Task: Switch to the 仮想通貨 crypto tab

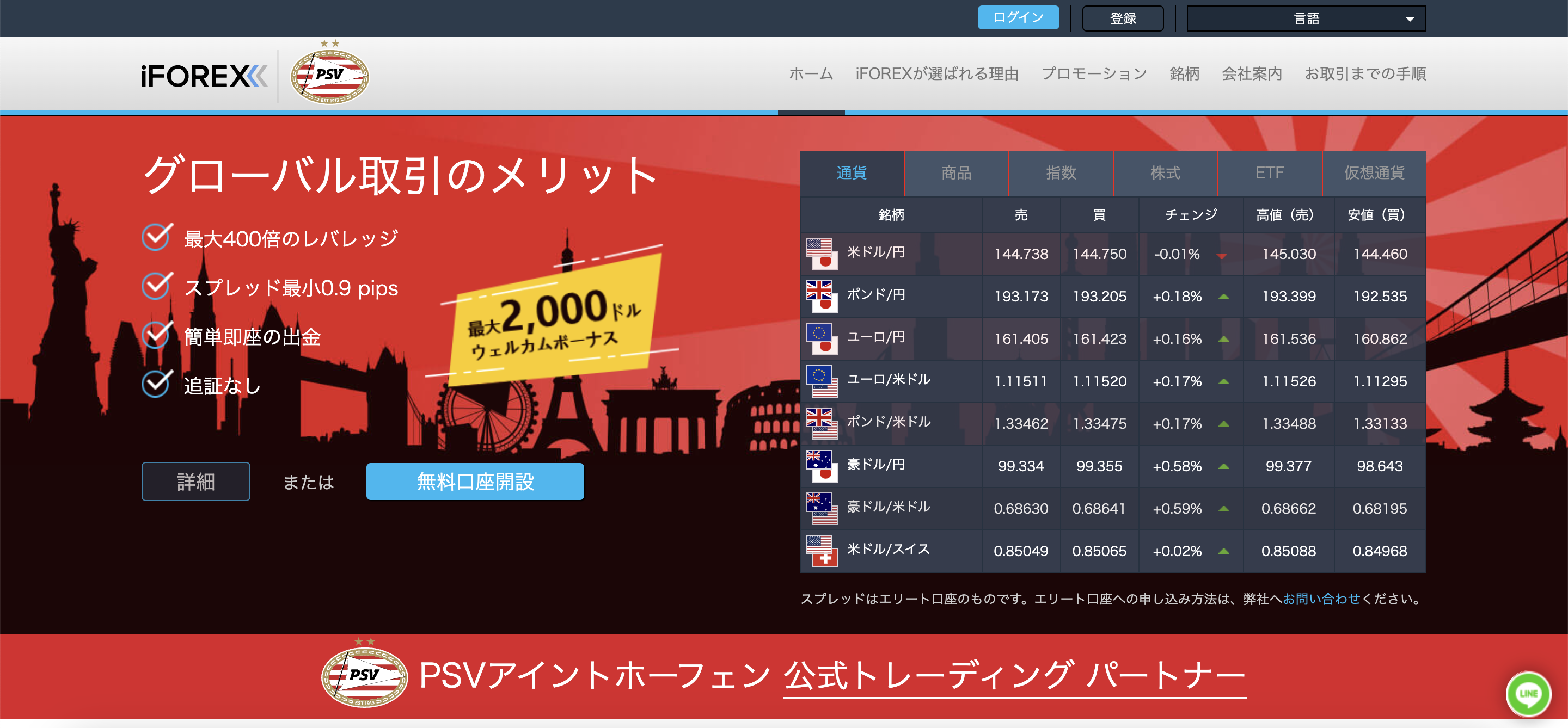Action: 1374,174
